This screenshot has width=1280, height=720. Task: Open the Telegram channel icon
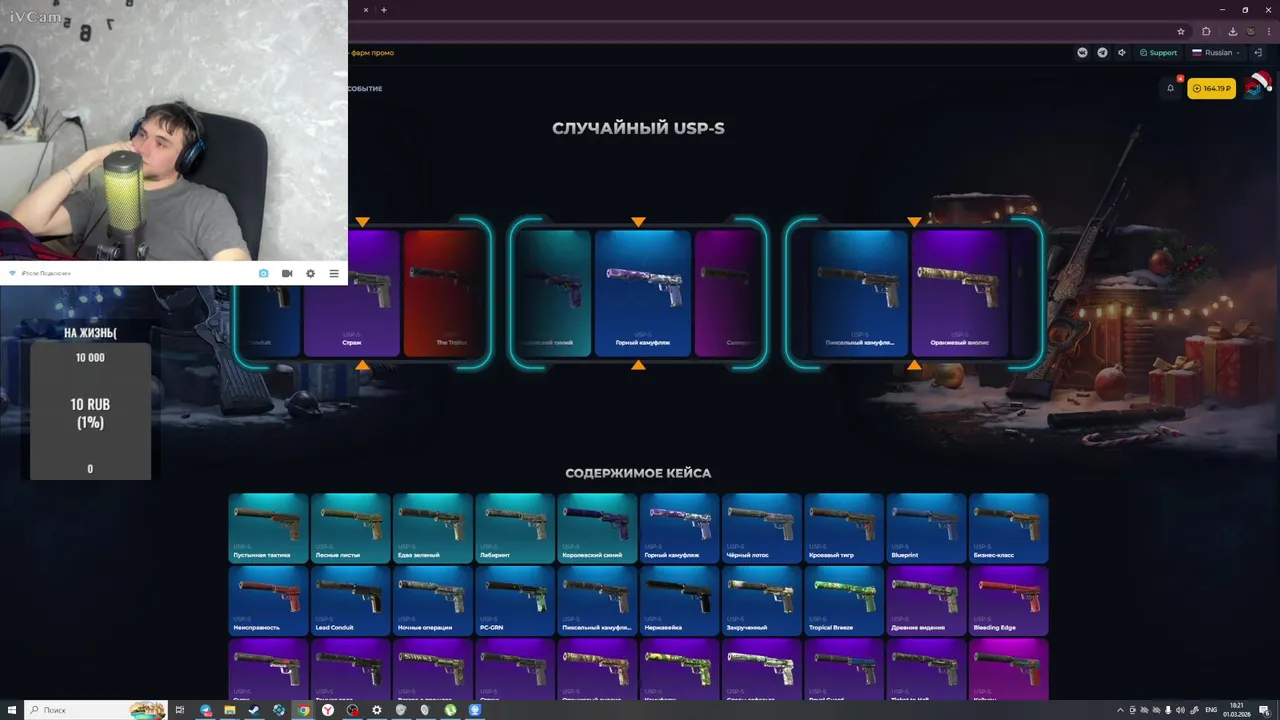coord(1102,53)
